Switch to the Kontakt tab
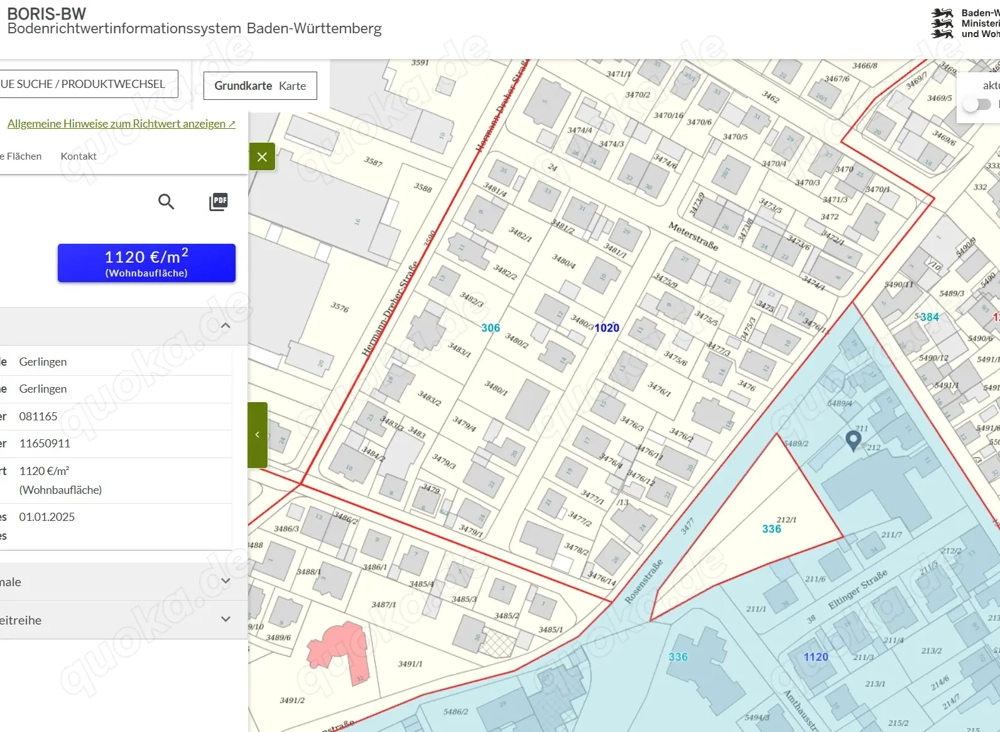 (x=78, y=156)
